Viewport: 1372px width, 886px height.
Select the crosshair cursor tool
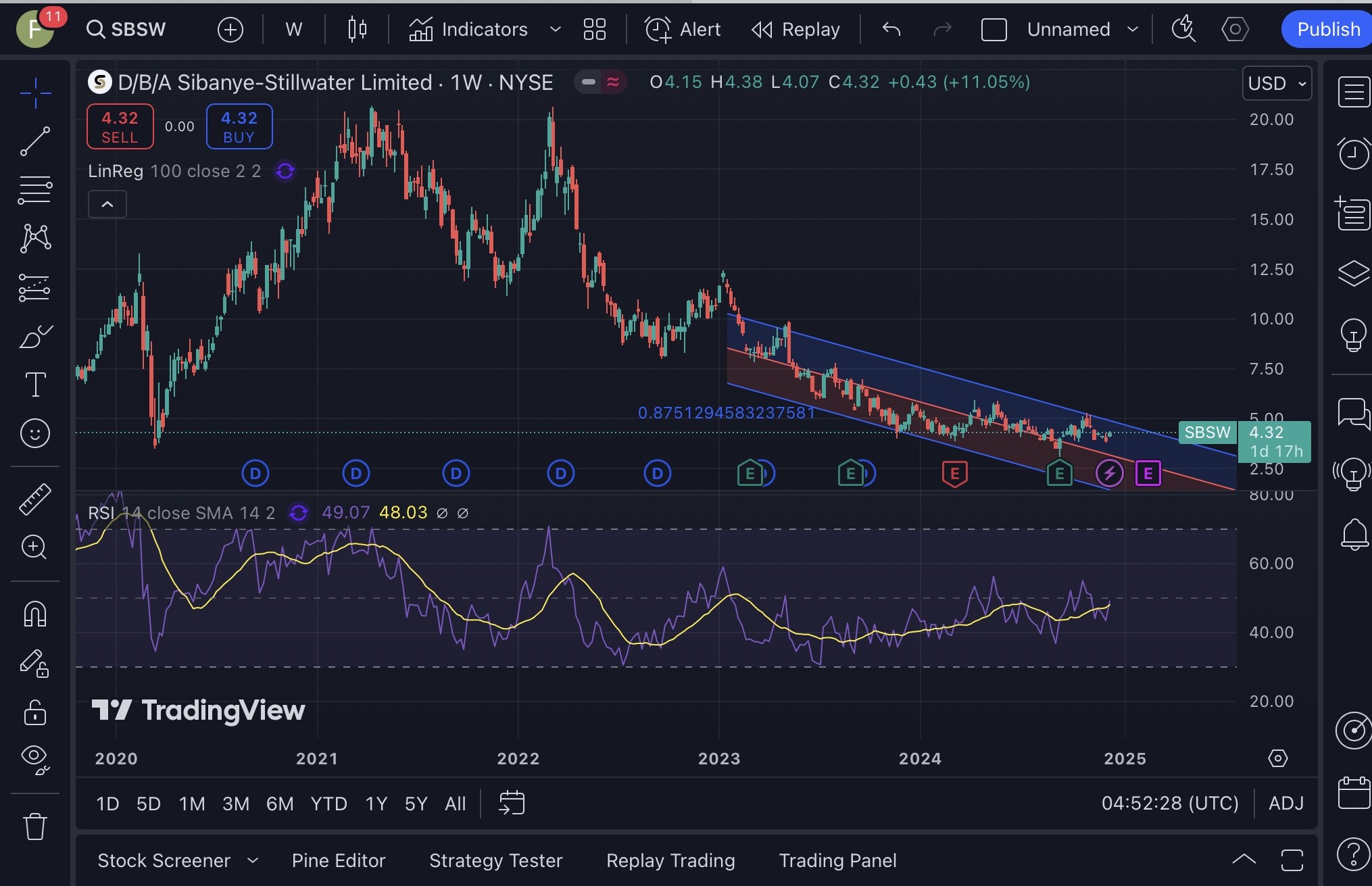coord(35,93)
